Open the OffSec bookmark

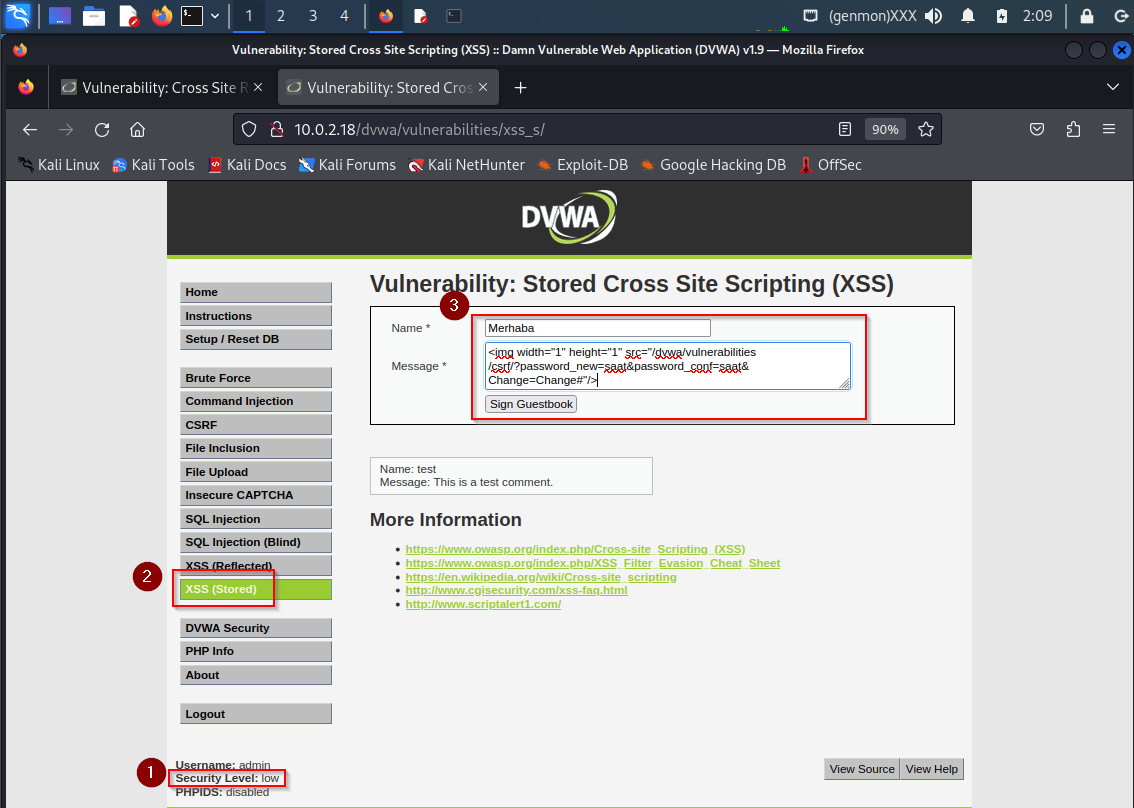pos(830,165)
